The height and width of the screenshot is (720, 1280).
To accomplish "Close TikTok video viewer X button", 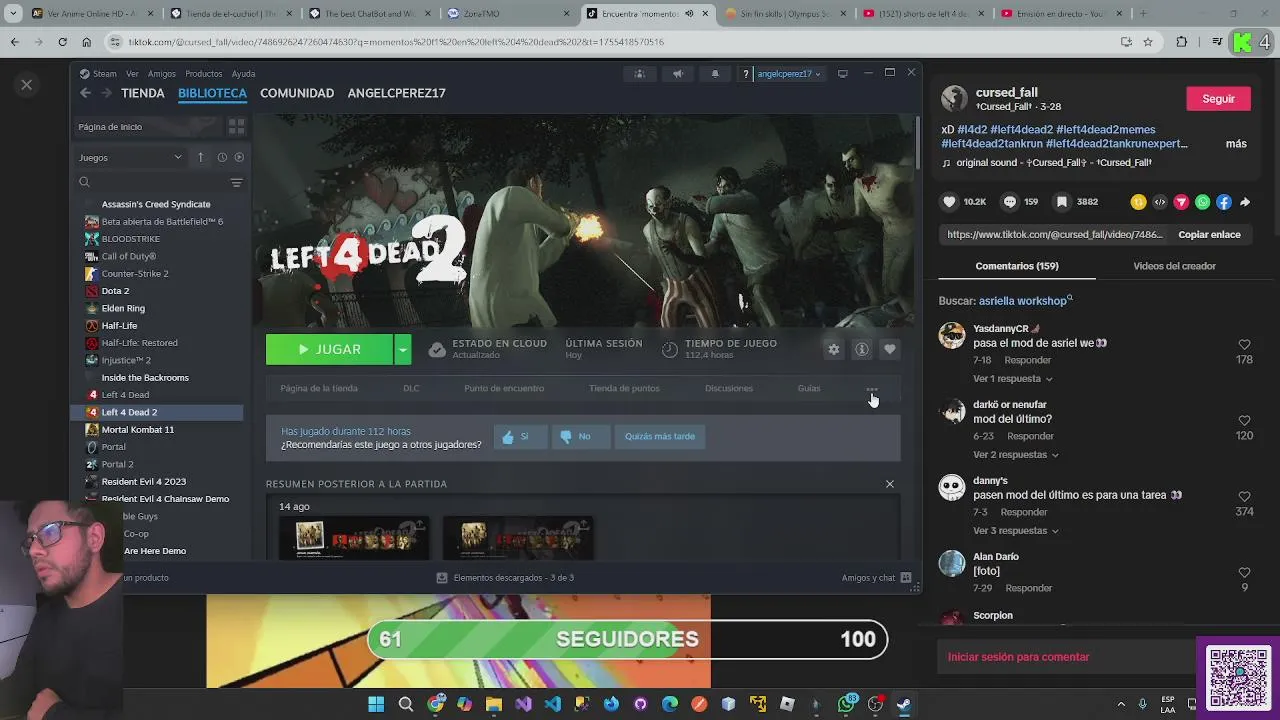I will pos(27,85).
